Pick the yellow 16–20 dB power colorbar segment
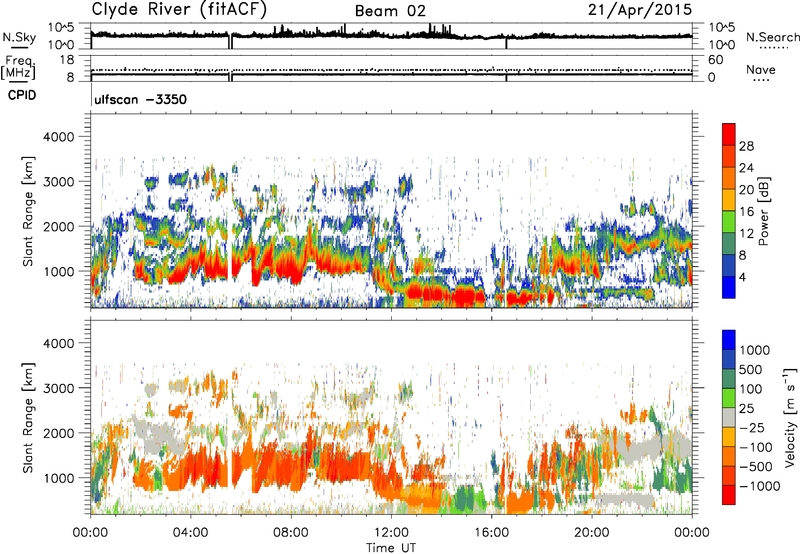800x554 pixels. (729, 200)
